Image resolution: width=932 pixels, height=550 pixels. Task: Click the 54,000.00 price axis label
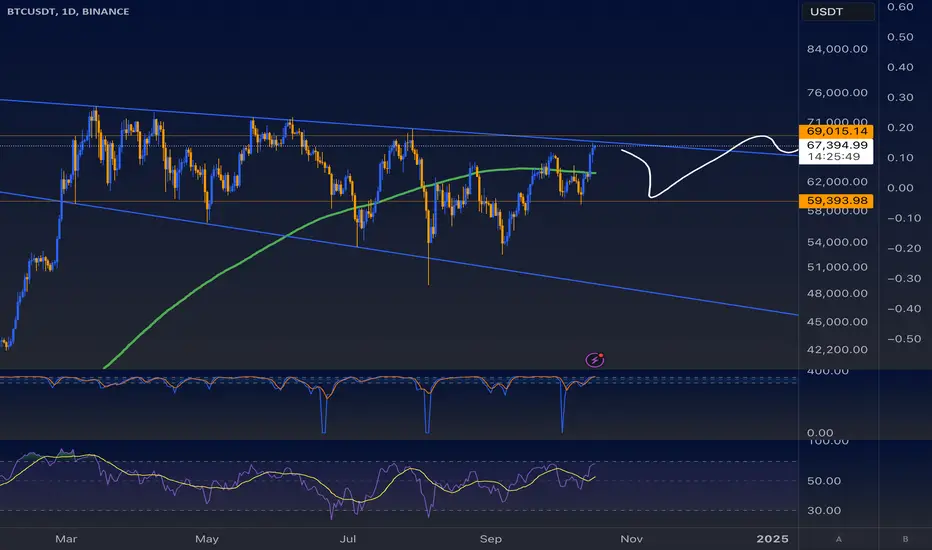click(837, 242)
